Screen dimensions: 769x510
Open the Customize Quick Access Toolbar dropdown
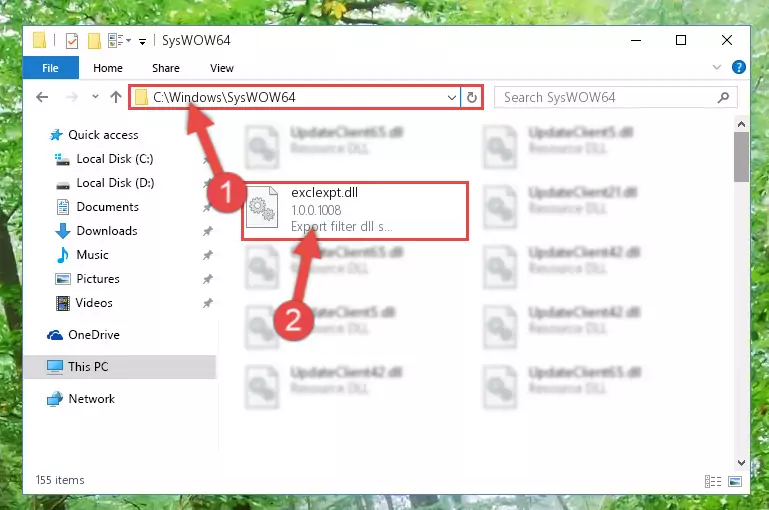point(142,42)
